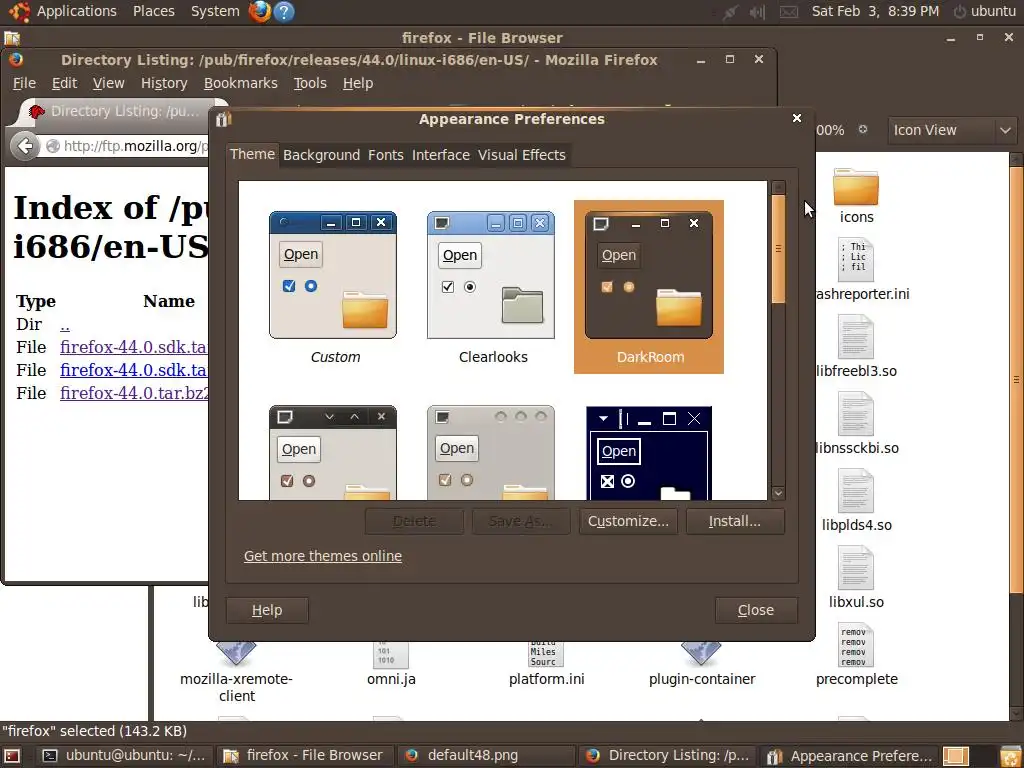1024x768 pixels.
Task: Open the Places menu in top panel
Action: 153,11
